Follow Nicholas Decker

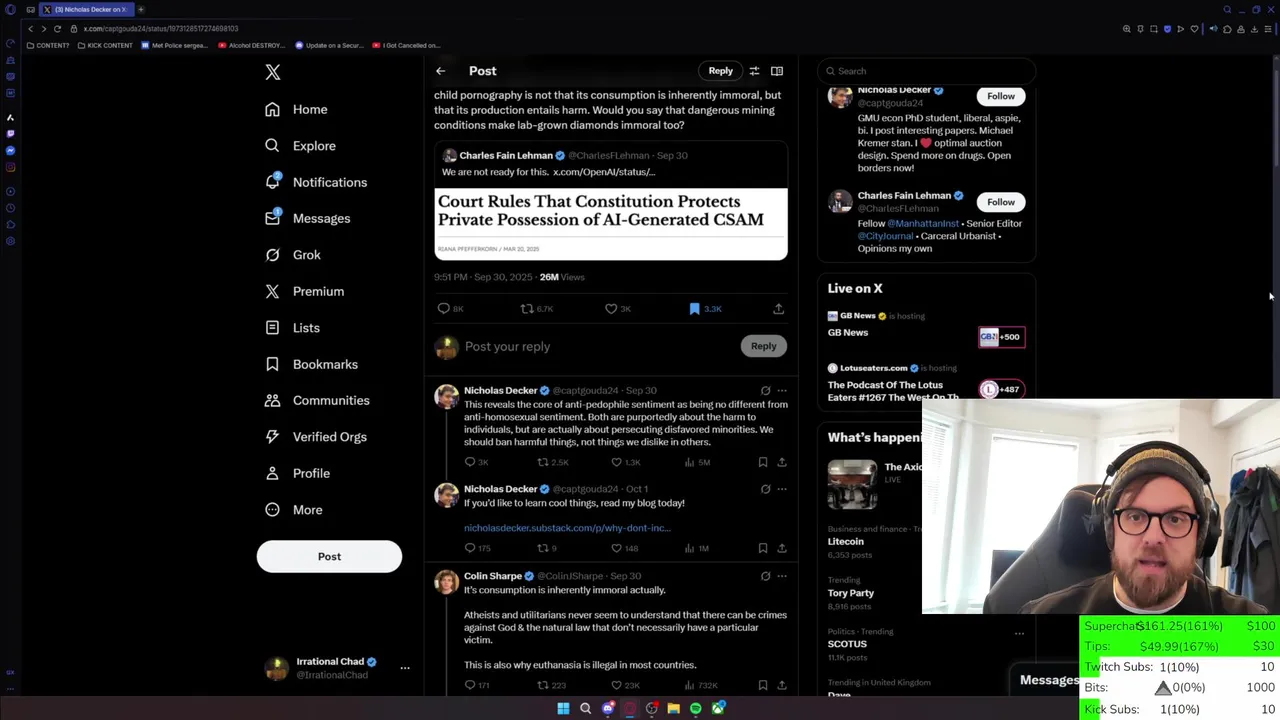tap(1001, 96)
